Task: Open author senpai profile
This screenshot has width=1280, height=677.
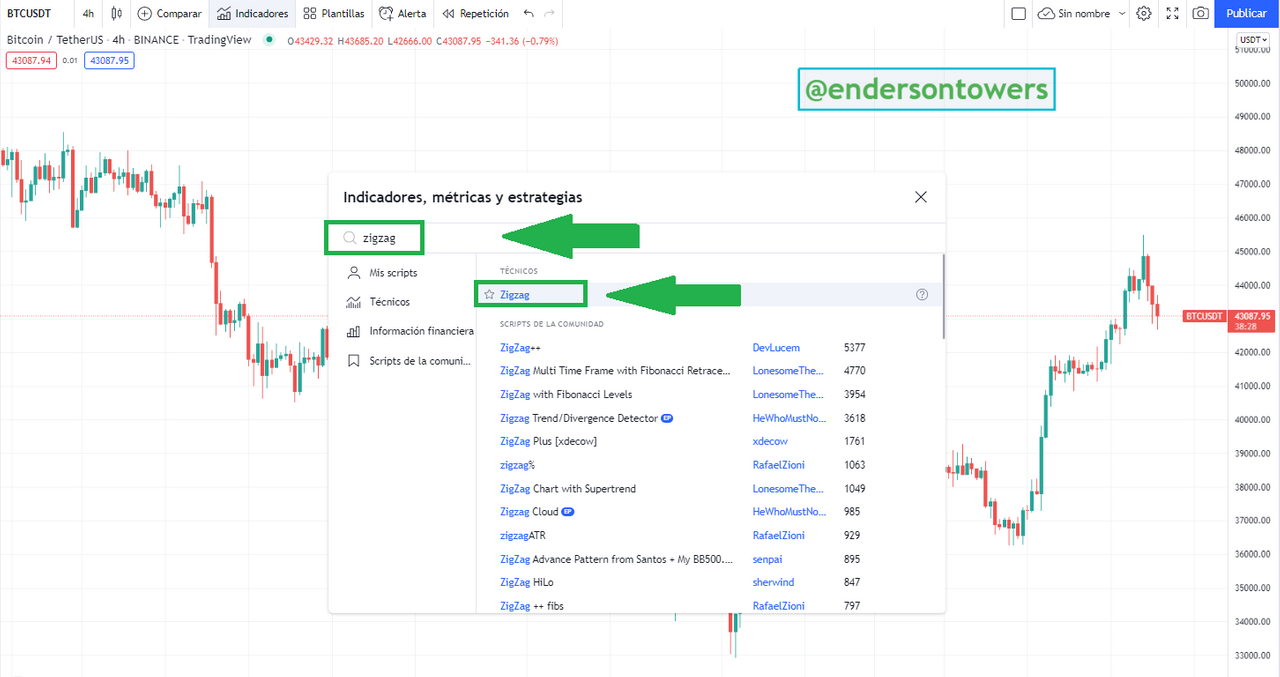Action: 769,559
